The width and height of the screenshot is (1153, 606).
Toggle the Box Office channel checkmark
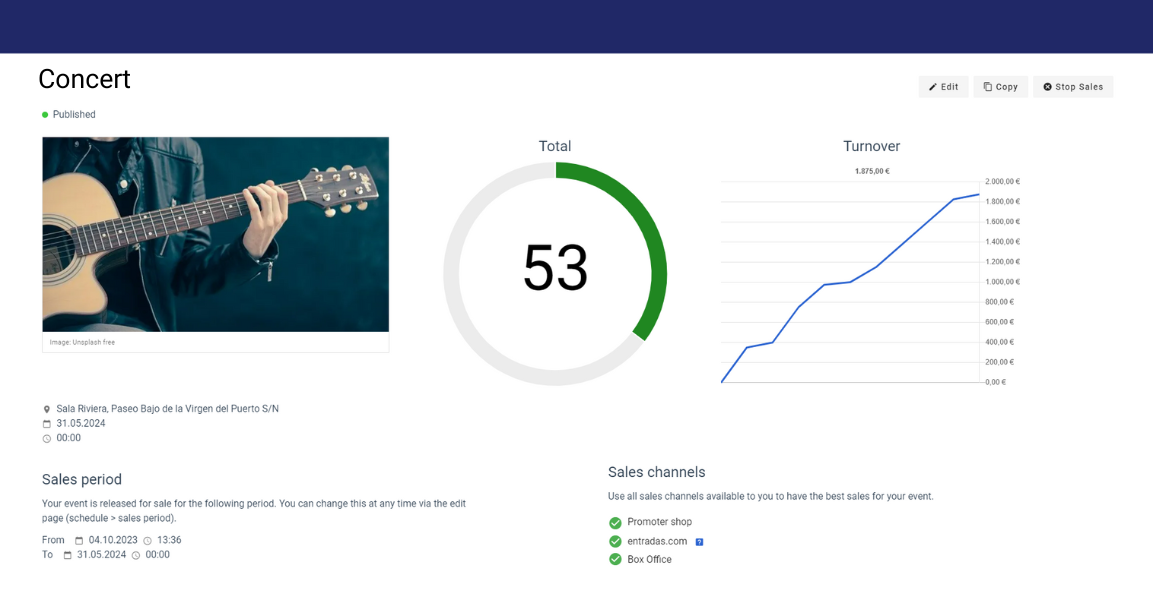615,560
